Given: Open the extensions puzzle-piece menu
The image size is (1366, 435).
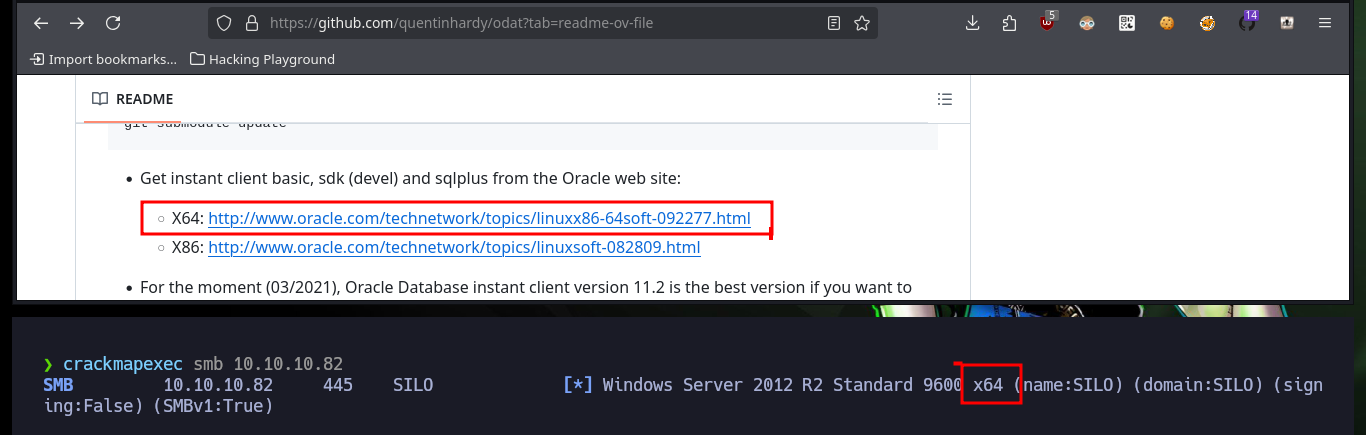Looking at the screenshot, I should (x=1009, y=22).
